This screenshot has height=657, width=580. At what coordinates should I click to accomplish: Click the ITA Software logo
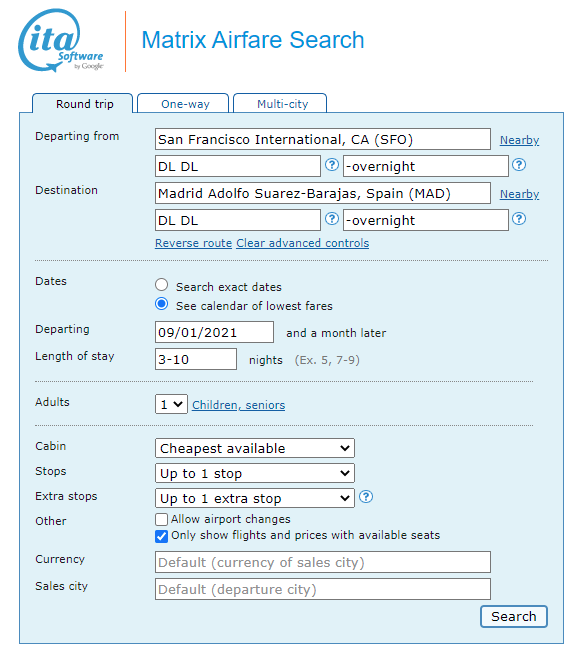pyautogui.click(x=61, y=41)
